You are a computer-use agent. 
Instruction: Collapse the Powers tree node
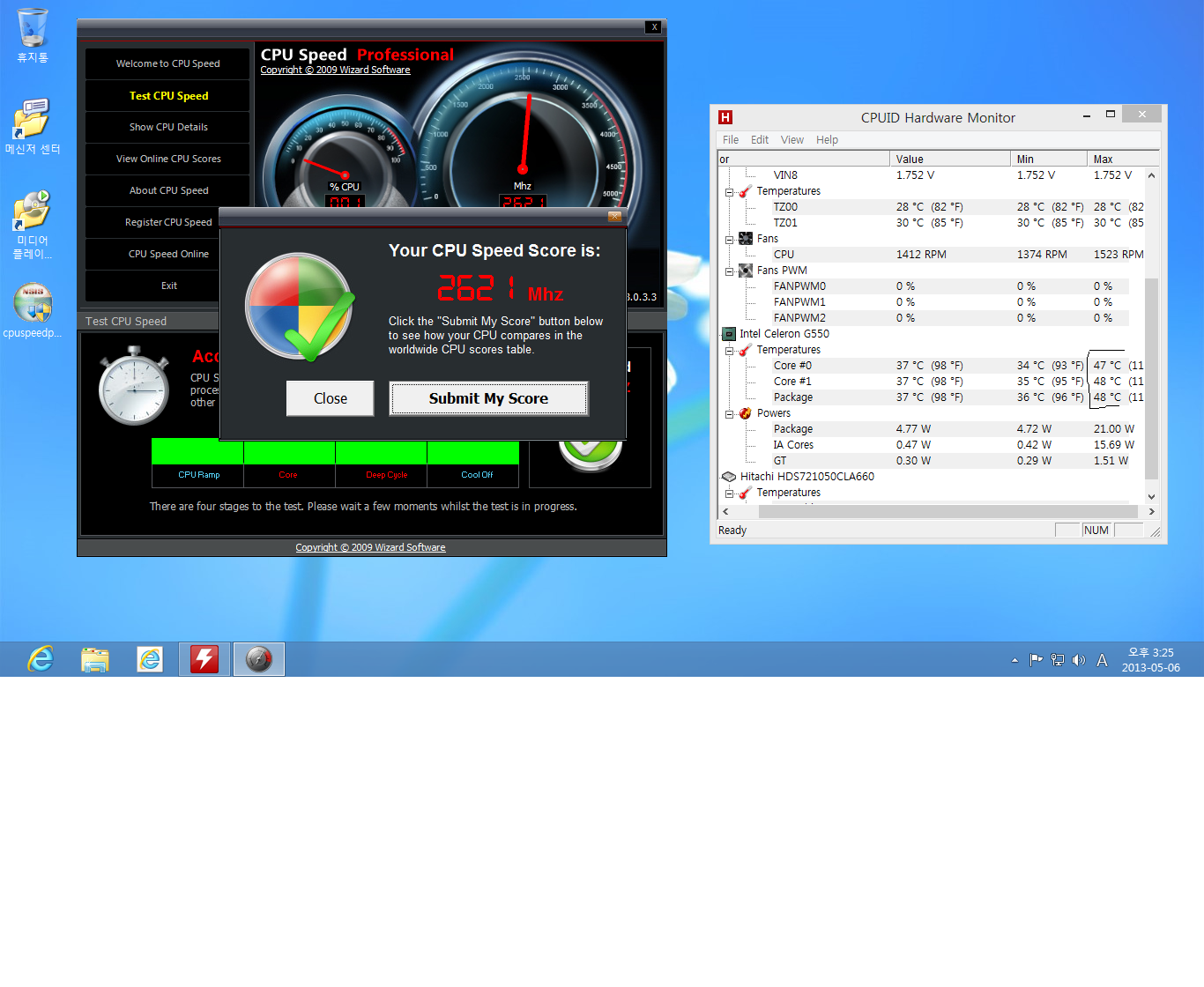pyautogui.click(x=730, y=414)
